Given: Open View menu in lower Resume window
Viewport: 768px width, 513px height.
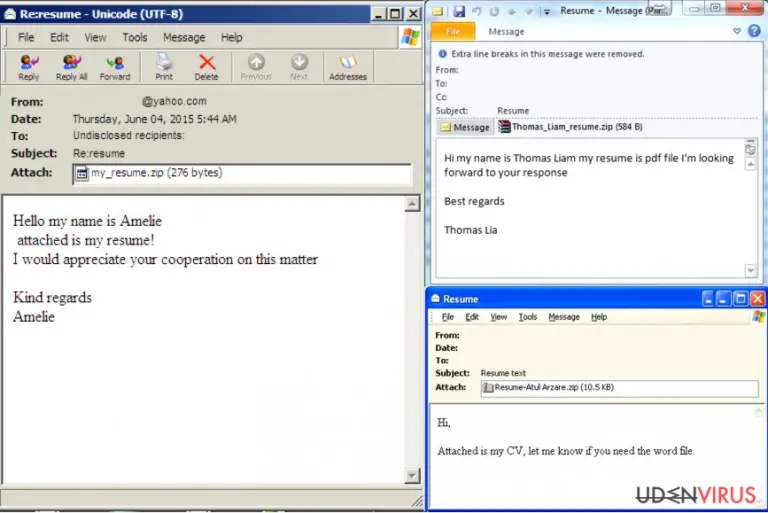Looking at the screenshot, I should pos(499,317).
